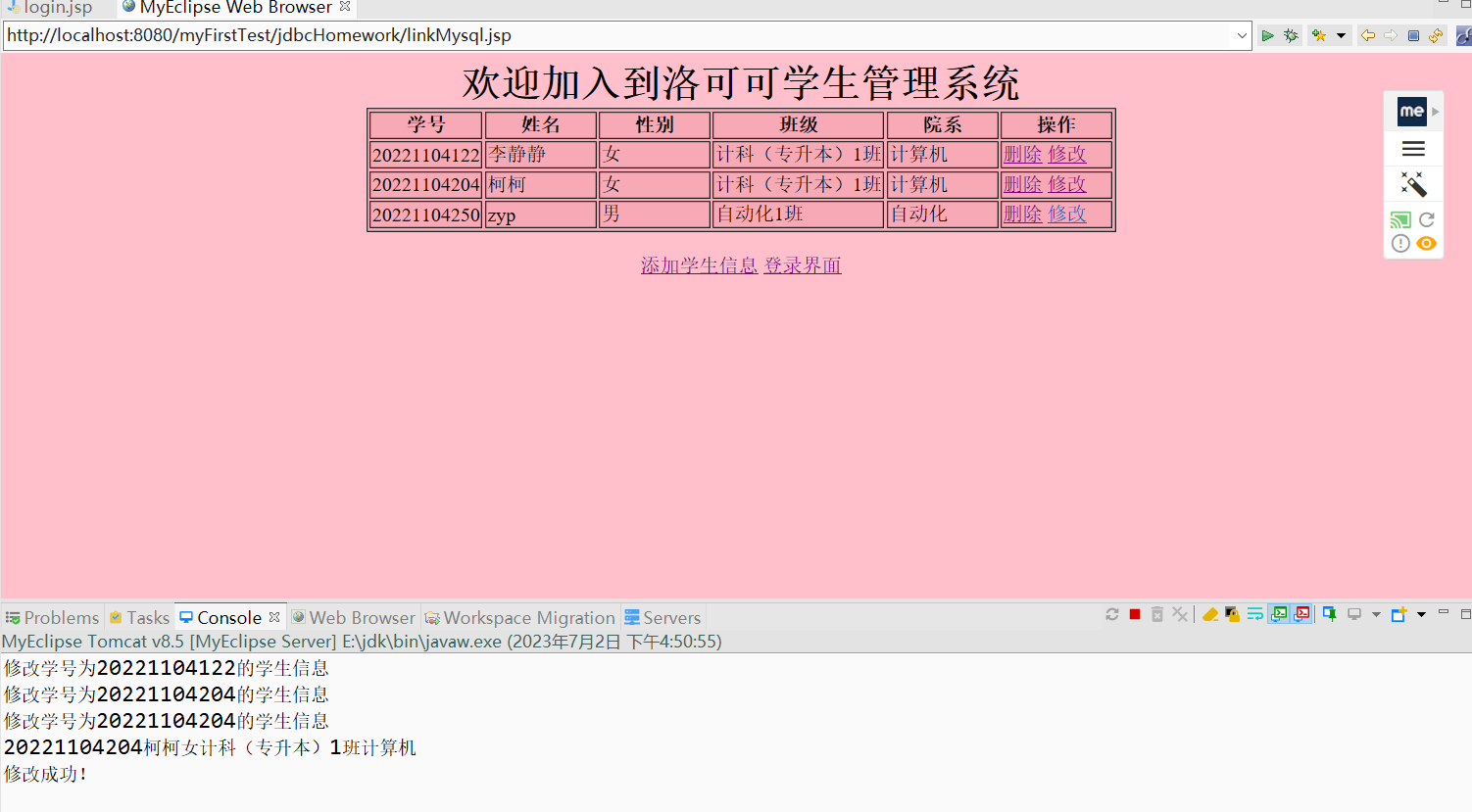Open the Tasks view tab
1472x812 pixels.
coord(139,617)
